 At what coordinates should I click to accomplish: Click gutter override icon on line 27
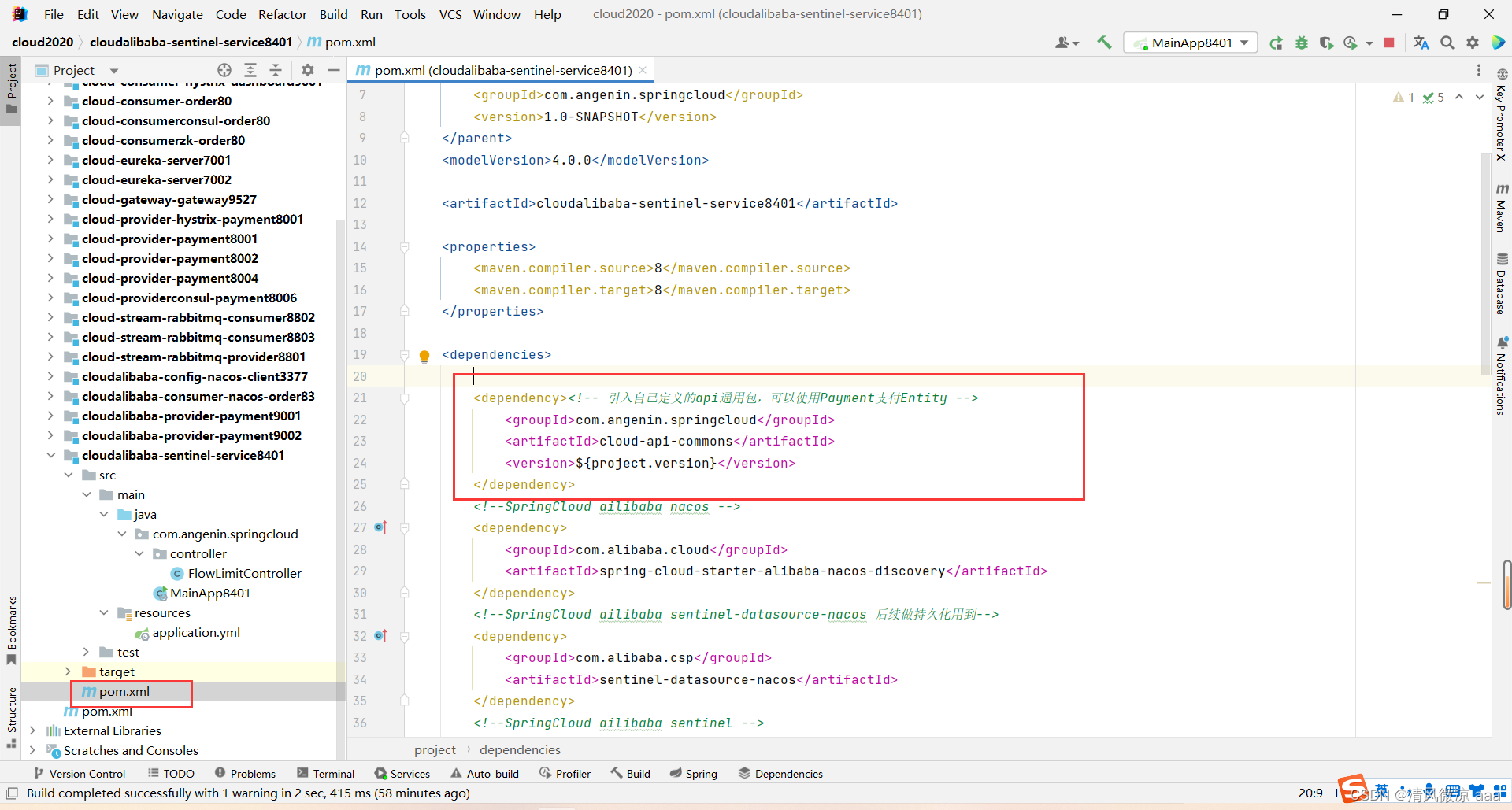[381, 527]
